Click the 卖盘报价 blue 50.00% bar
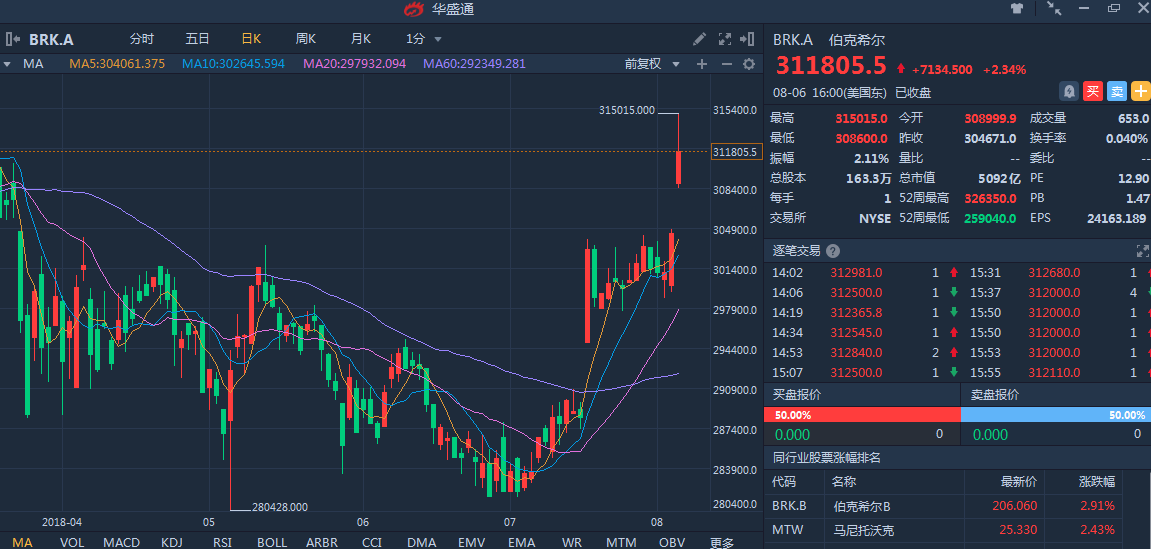The width and height of the screenshot is (1151, 549). tap(1056, 415)
